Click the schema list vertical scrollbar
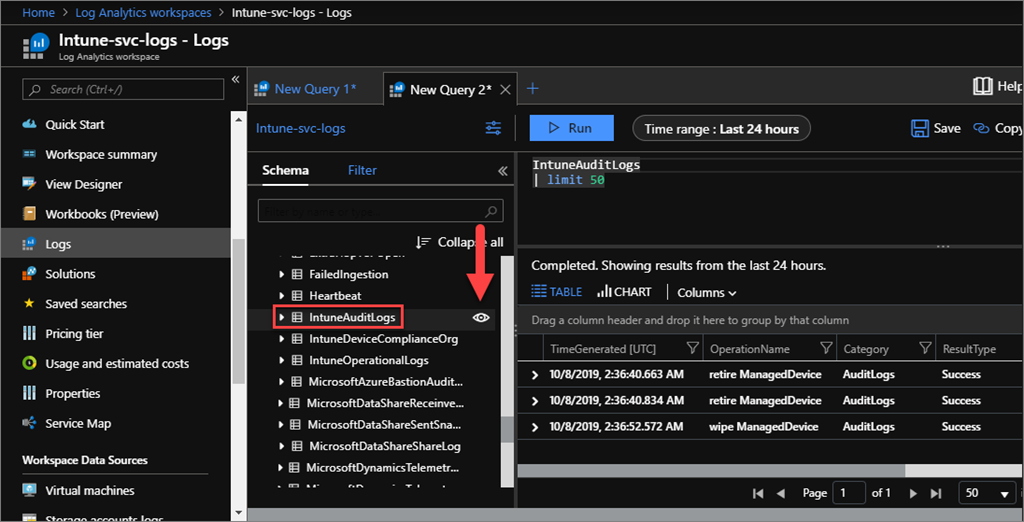This screenshot has height=522, width=1024. (507, 431)
